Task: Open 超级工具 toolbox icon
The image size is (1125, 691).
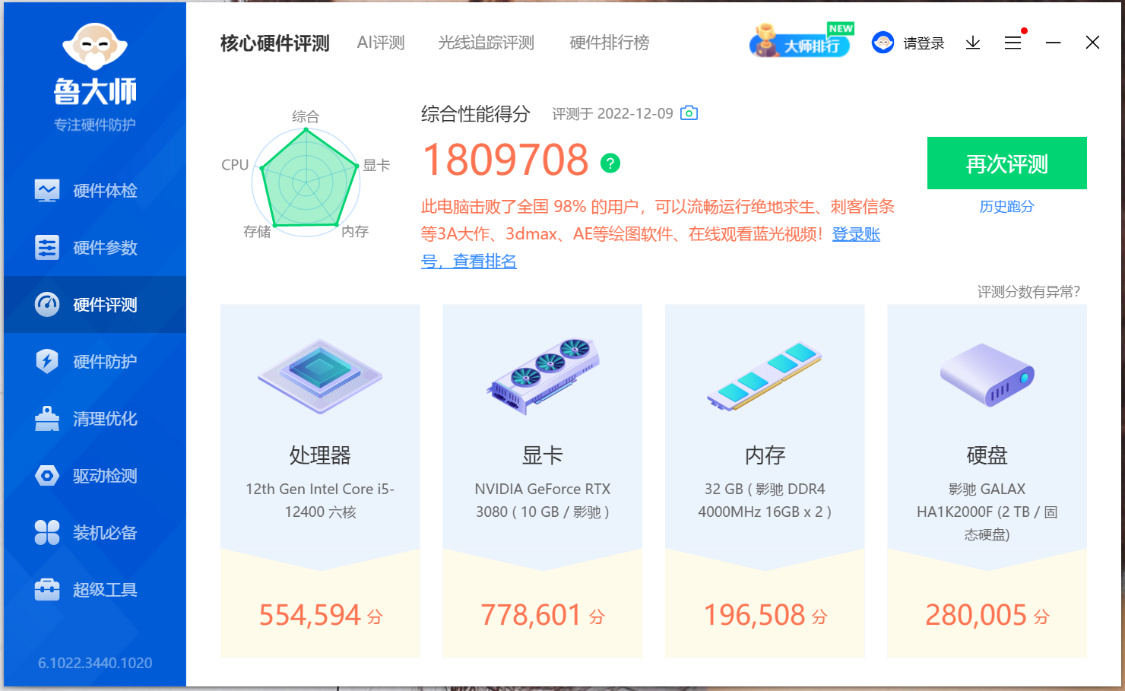Action: pyautogui.click(x=47, y=589)
